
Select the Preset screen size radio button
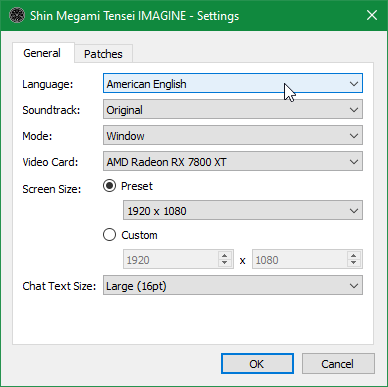click(x=109, y=186)
